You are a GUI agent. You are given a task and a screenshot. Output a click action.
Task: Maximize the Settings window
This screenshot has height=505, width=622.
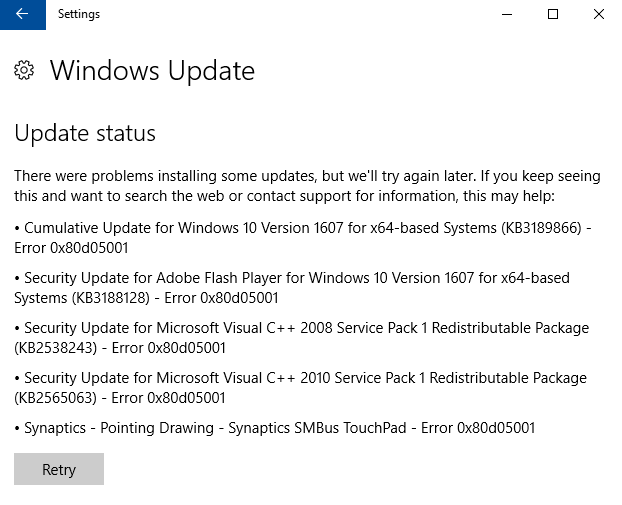click(x=553, y=14)
